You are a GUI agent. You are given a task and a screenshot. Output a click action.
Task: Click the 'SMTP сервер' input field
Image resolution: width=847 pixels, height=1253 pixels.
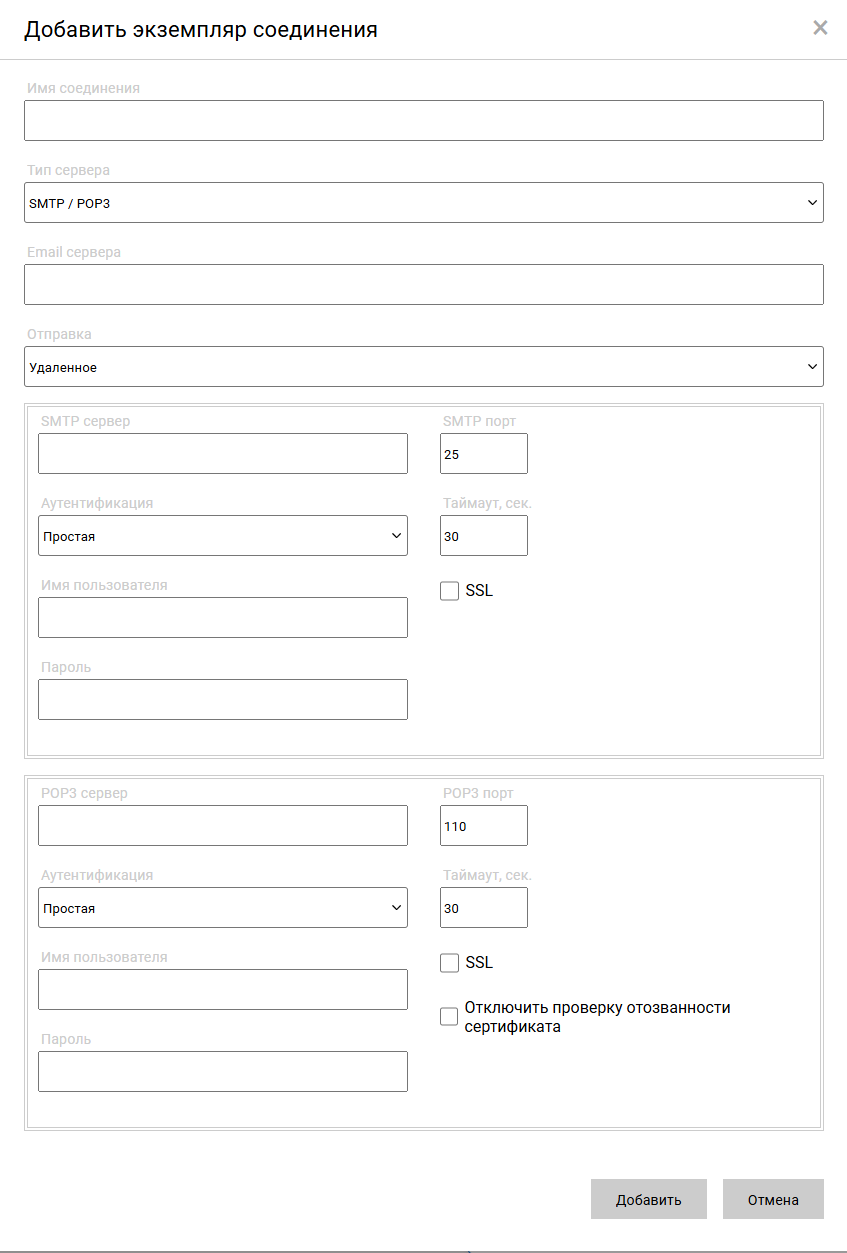(x=222, y=453)
